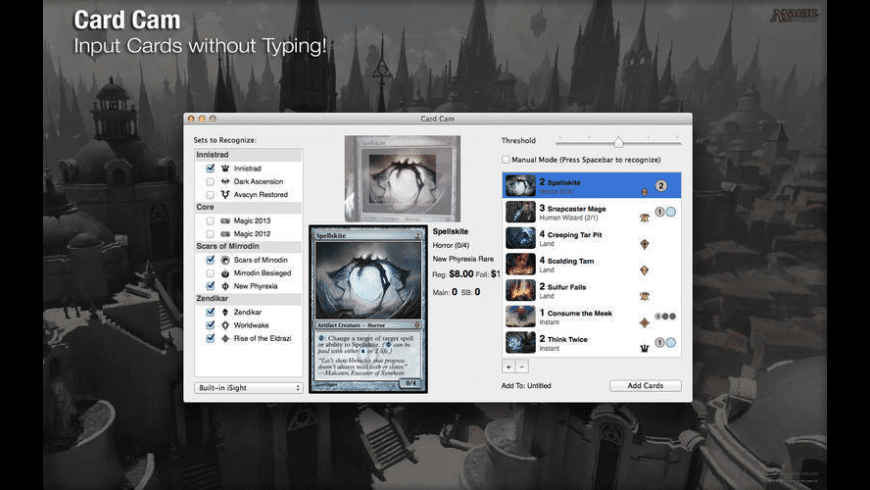Image resolution: width=870 pixels, height=490 pixels.
Task: Adjust the Threshold slider handle
Action: [619, 143]
